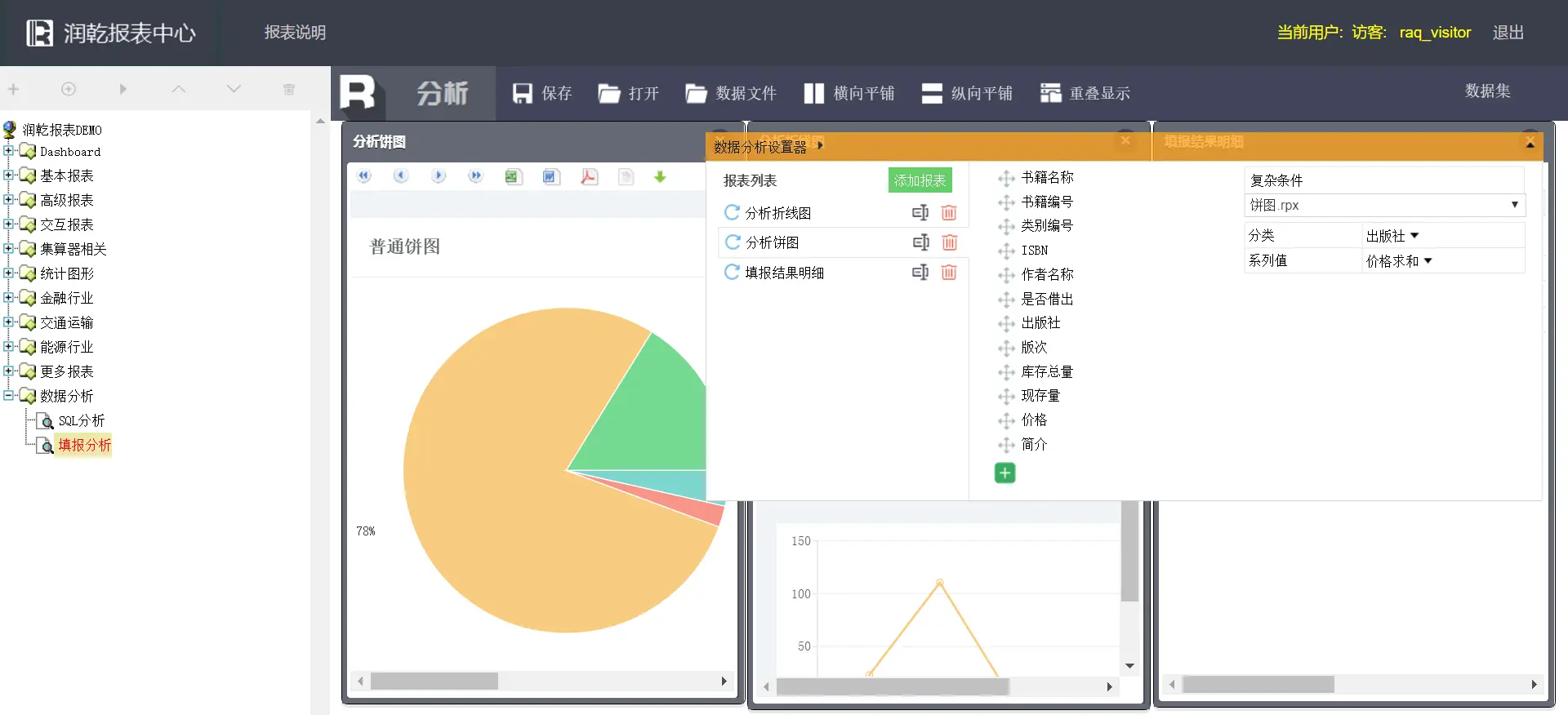Click the trash icon in tree toolbar
1568x715 pixels.
(x=288, y=89)
